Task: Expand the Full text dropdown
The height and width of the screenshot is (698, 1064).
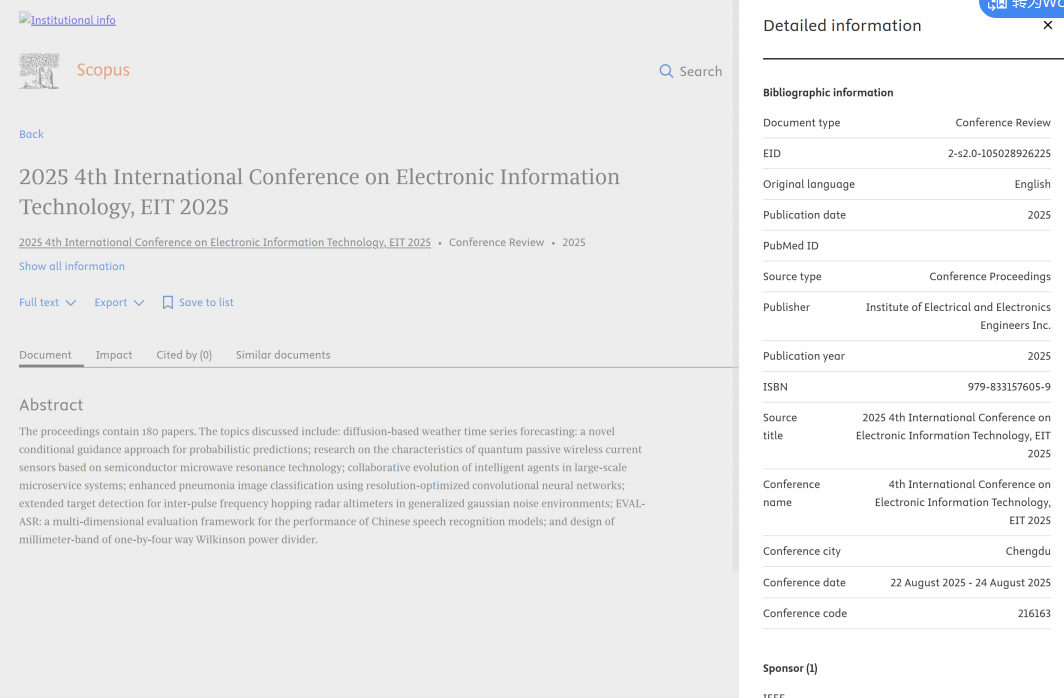Action: (x=47, y=302)
